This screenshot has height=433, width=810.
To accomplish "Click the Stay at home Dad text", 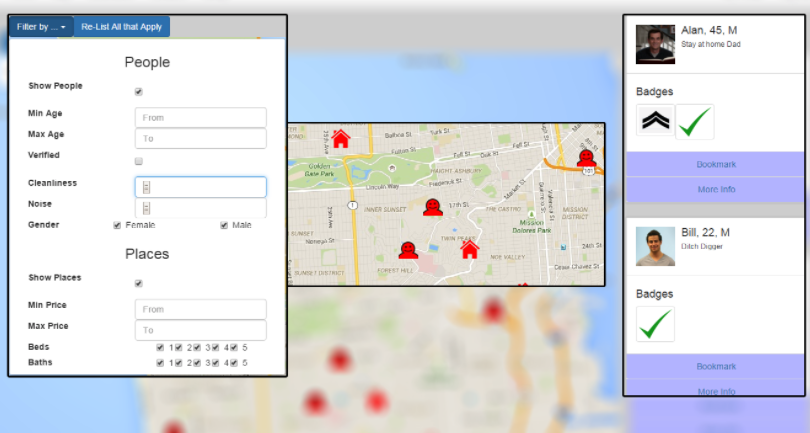I will [710, 44].
